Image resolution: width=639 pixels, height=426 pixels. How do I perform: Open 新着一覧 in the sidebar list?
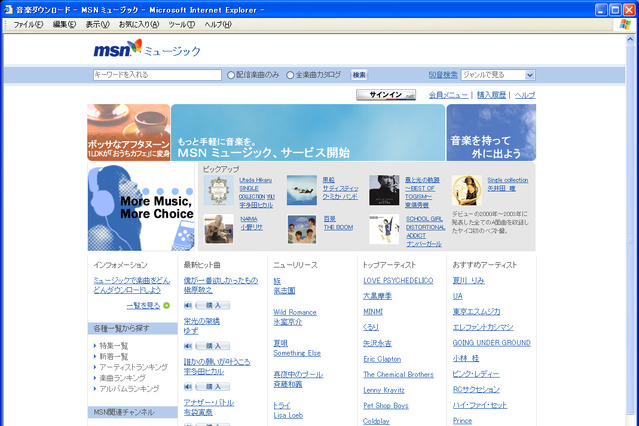pyautogui.click(x=114, y=356)
